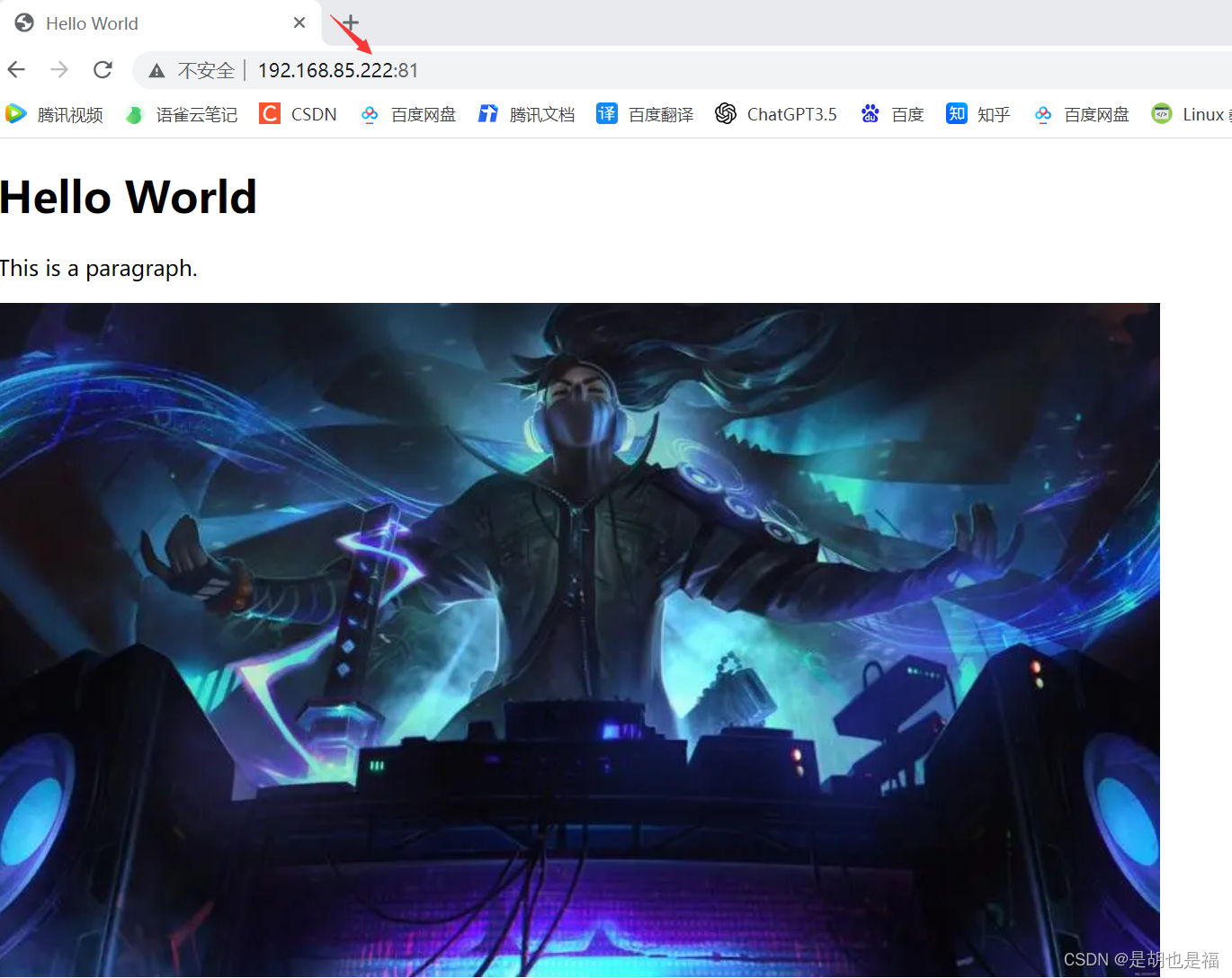Open the first 百度网盘 bookmark
Viewport: 1232px width, 978px height.
tap(408, 114)
